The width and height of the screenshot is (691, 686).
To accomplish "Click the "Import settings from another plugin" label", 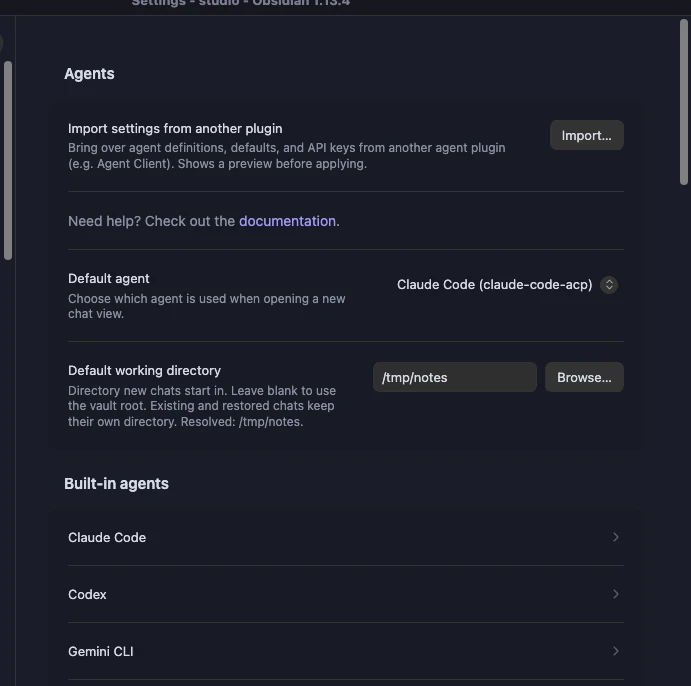I will tap(175, 128).
